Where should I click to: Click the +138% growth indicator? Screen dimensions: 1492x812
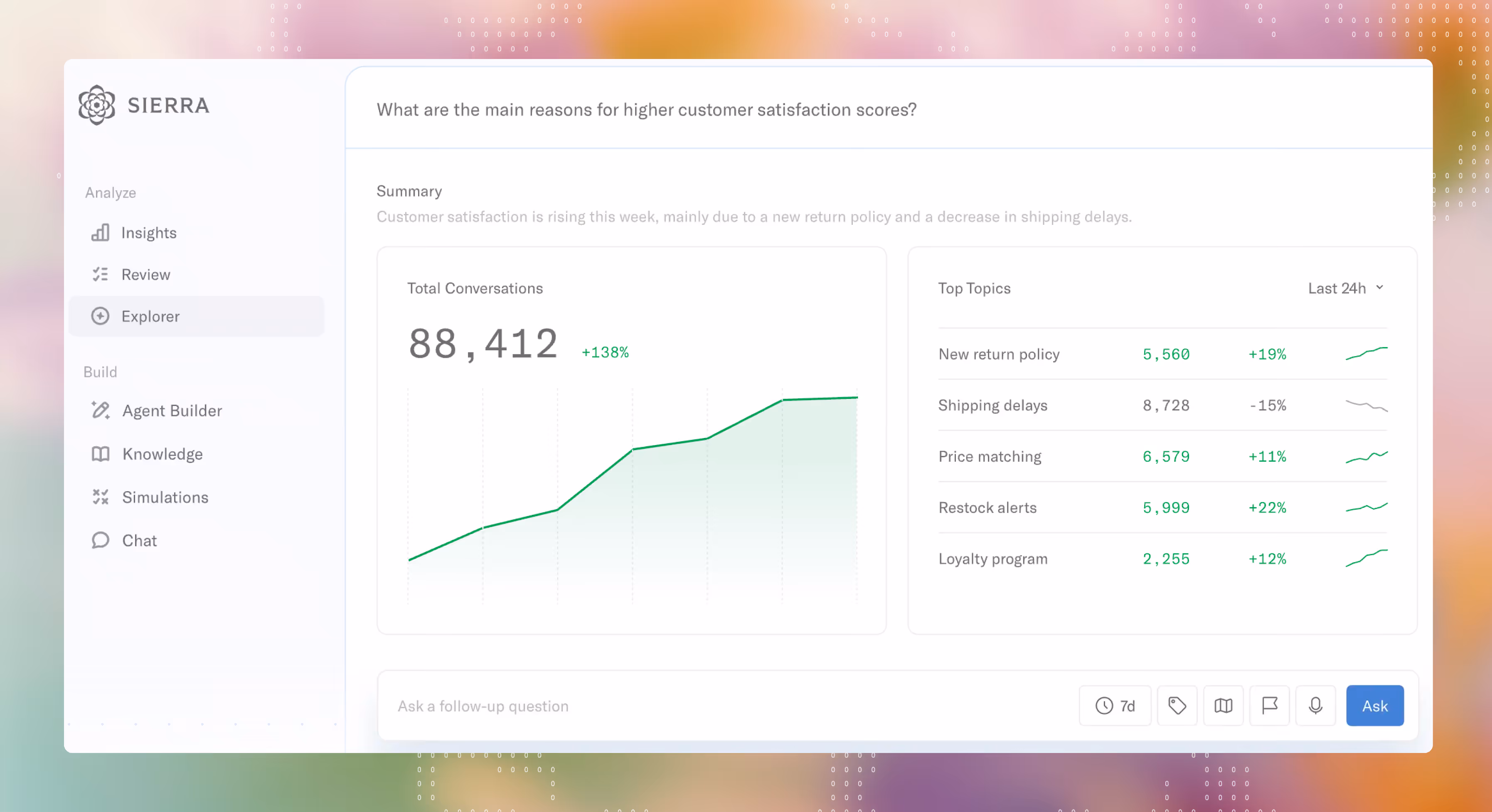click(x=605, y=352)
